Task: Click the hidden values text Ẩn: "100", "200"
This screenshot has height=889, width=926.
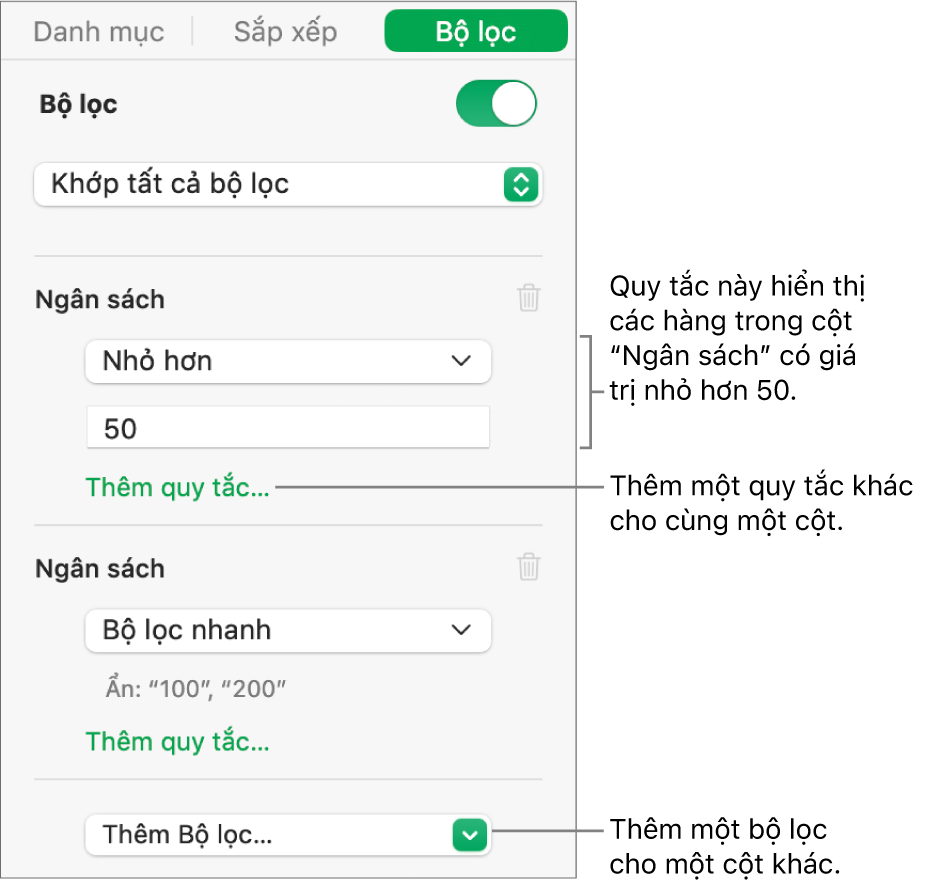Action: (195, 687)
